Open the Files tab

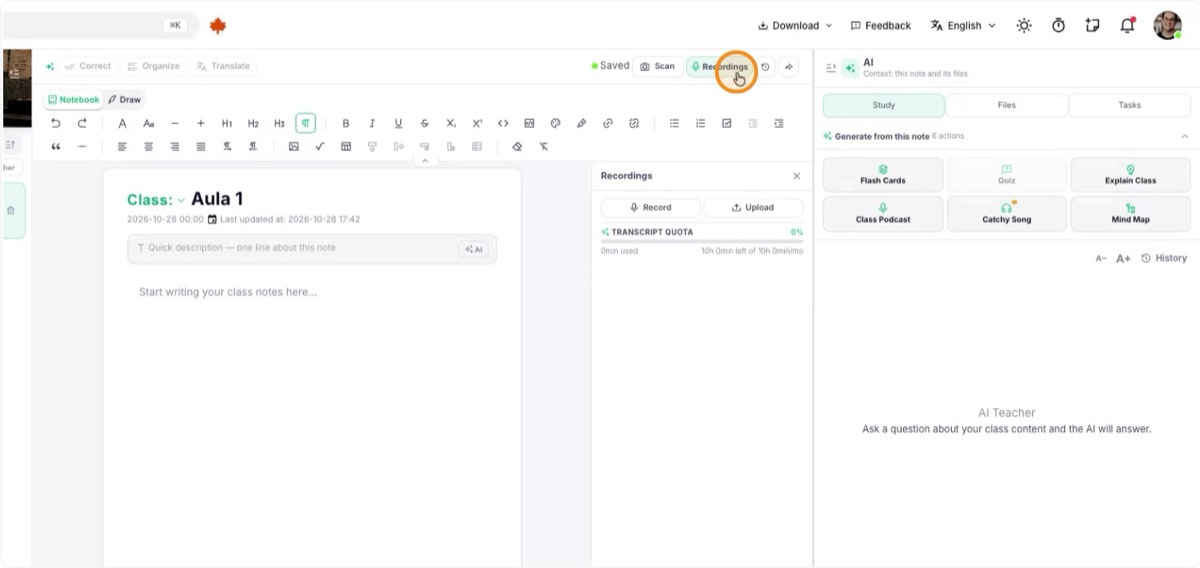click(x=1007, y=105)
